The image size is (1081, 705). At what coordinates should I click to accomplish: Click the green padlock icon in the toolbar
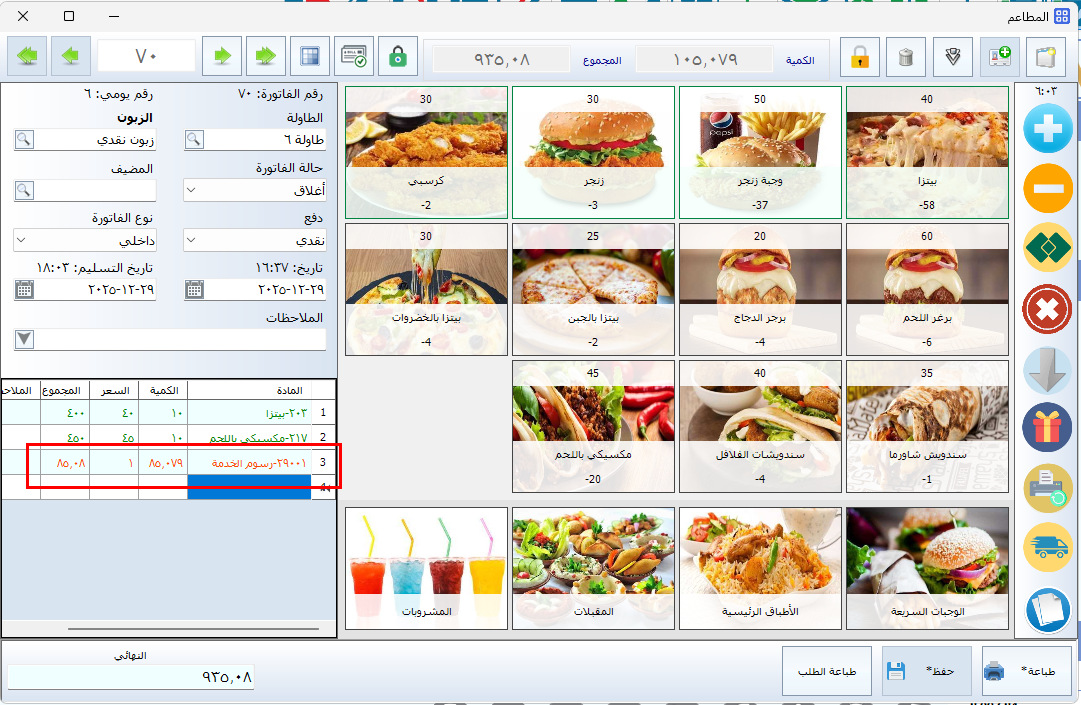point(398,56)
